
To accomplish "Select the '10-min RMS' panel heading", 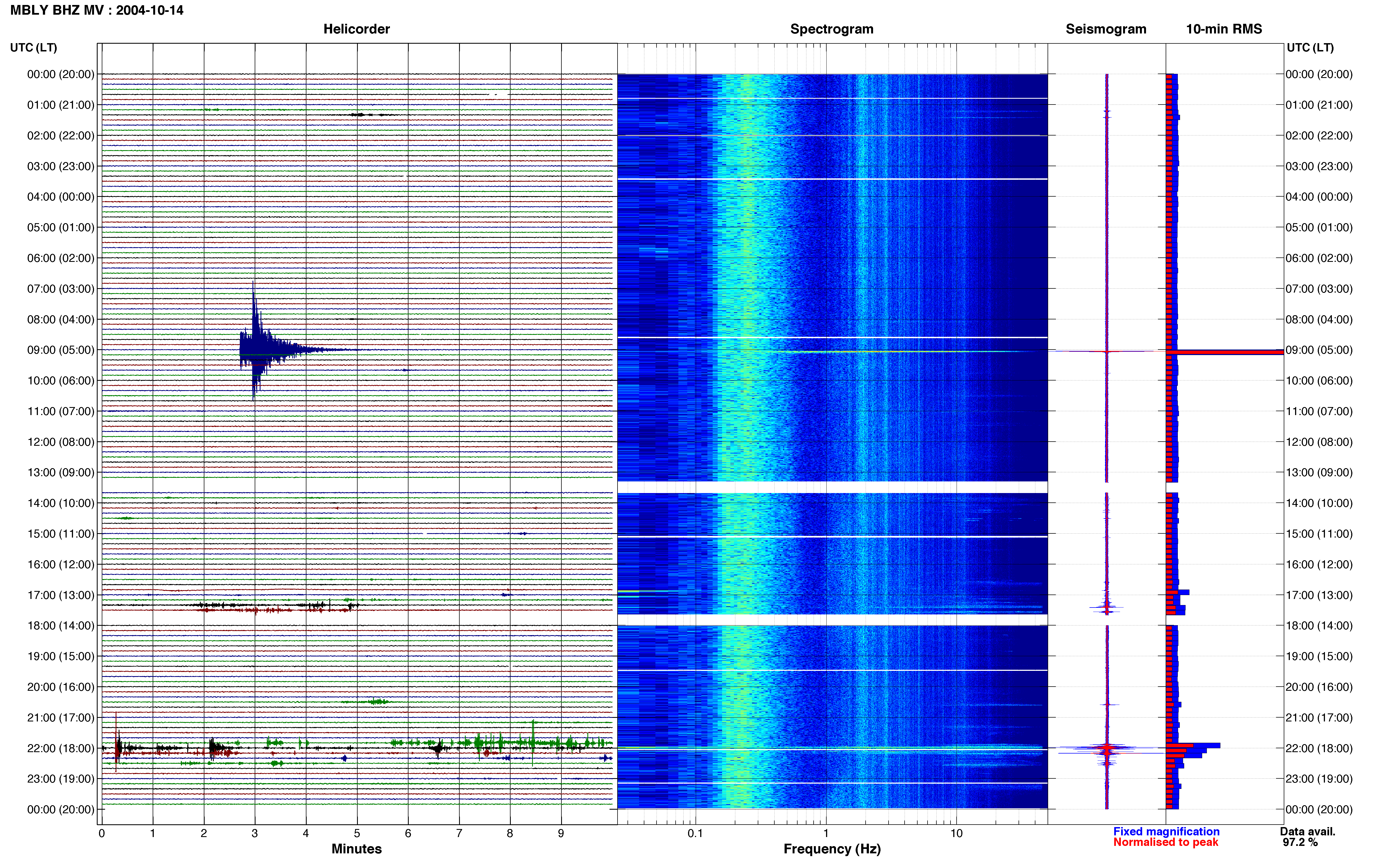I will (1224, 29).
